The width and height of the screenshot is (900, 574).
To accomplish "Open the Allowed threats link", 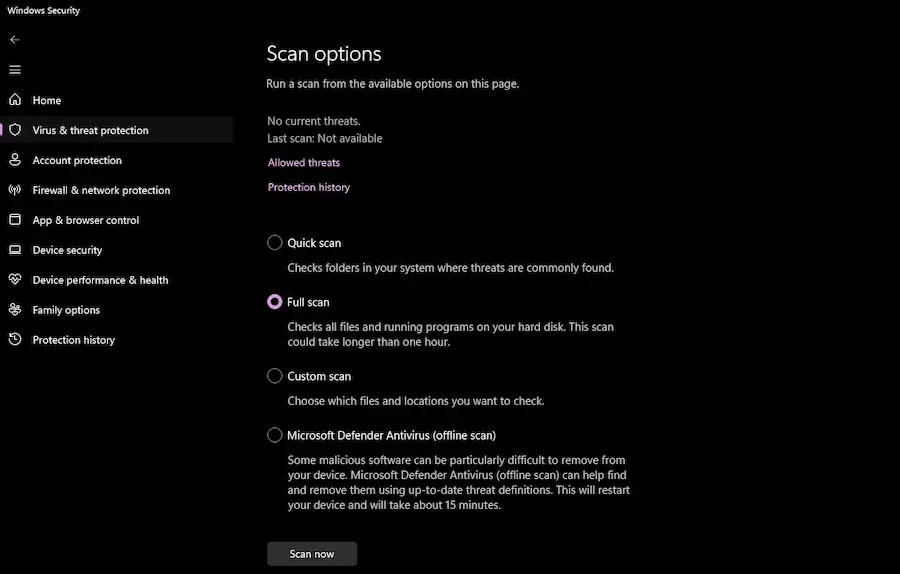I will [x=304, y=163].
